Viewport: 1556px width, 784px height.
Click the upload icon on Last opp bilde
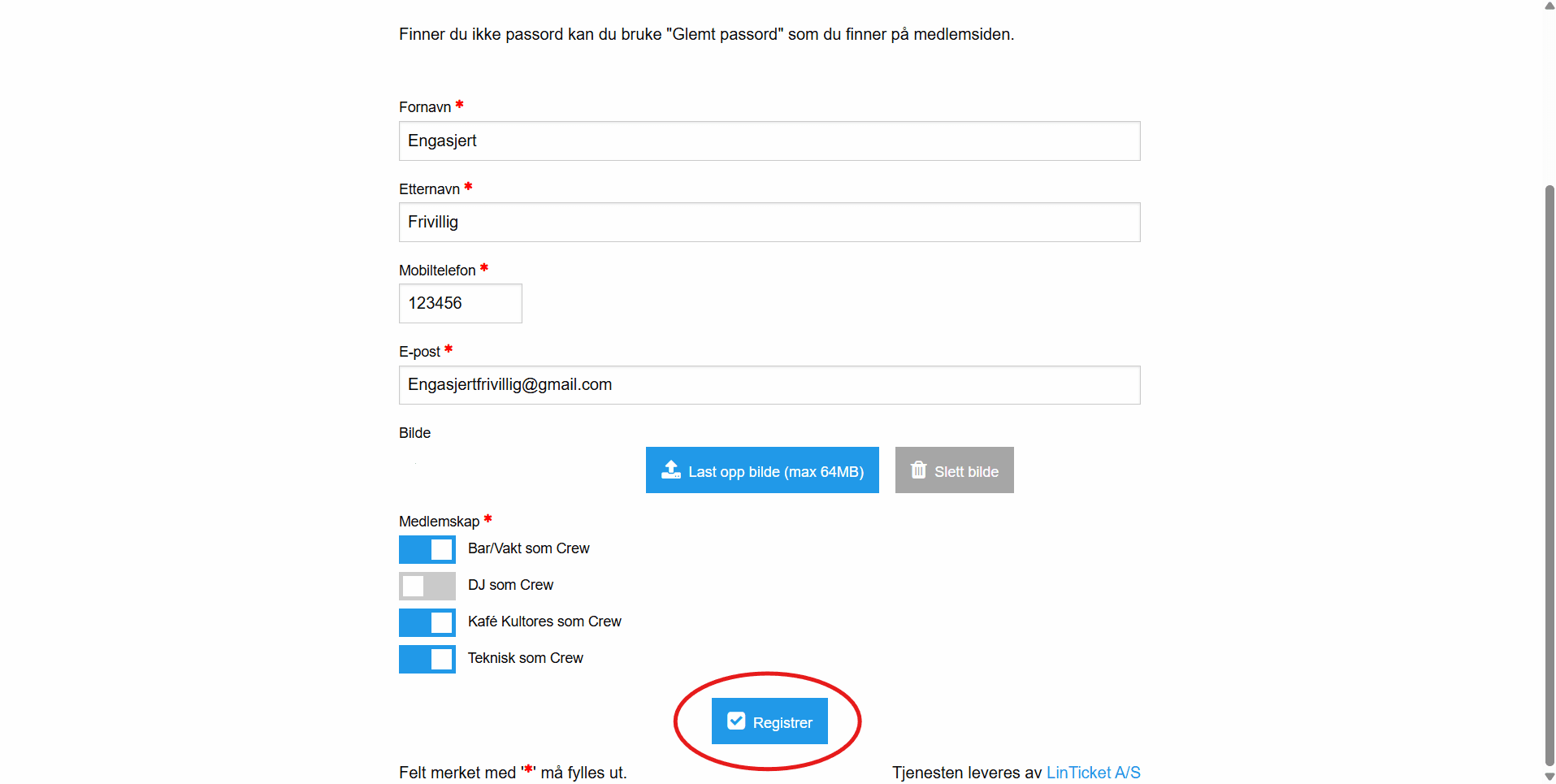click(671, 470)
